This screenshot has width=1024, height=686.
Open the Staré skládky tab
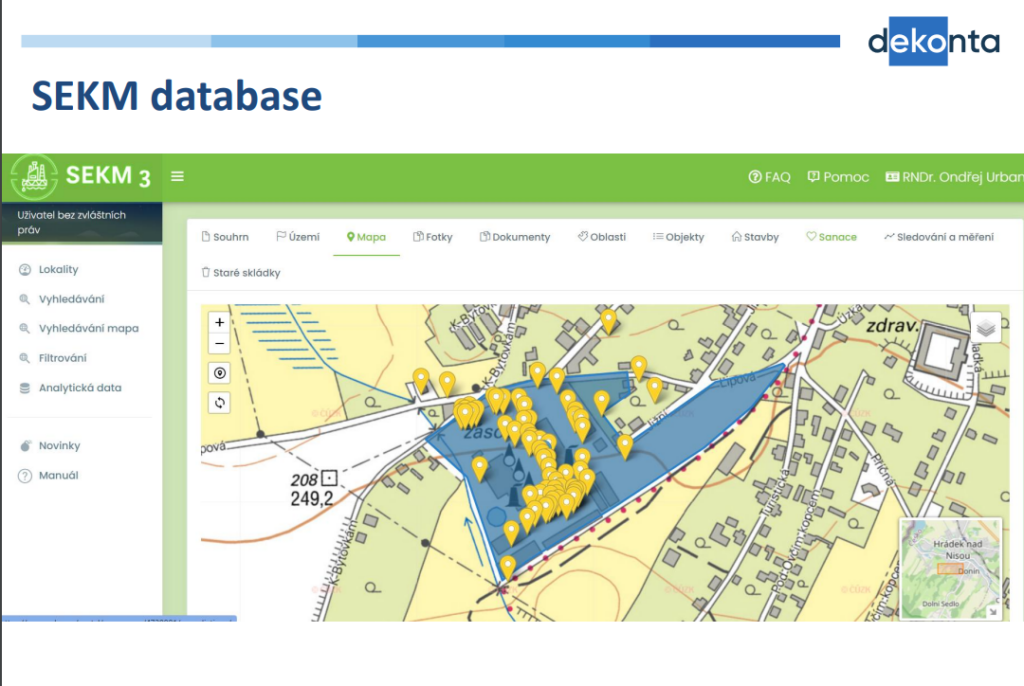(240, 272)
